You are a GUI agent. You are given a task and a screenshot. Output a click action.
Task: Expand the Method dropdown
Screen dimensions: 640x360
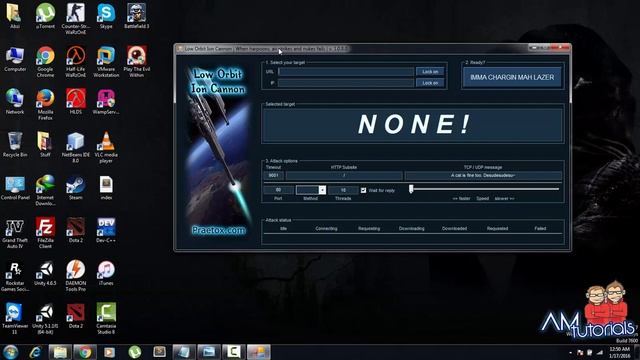322,190
